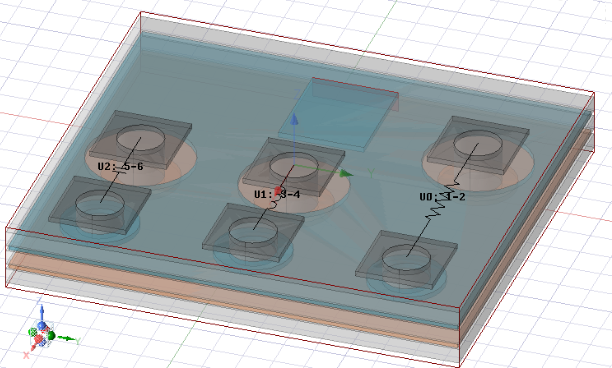612x368 pixels.
Task: Click the red marker on the U1 port
Action: [x=278, y=191]
